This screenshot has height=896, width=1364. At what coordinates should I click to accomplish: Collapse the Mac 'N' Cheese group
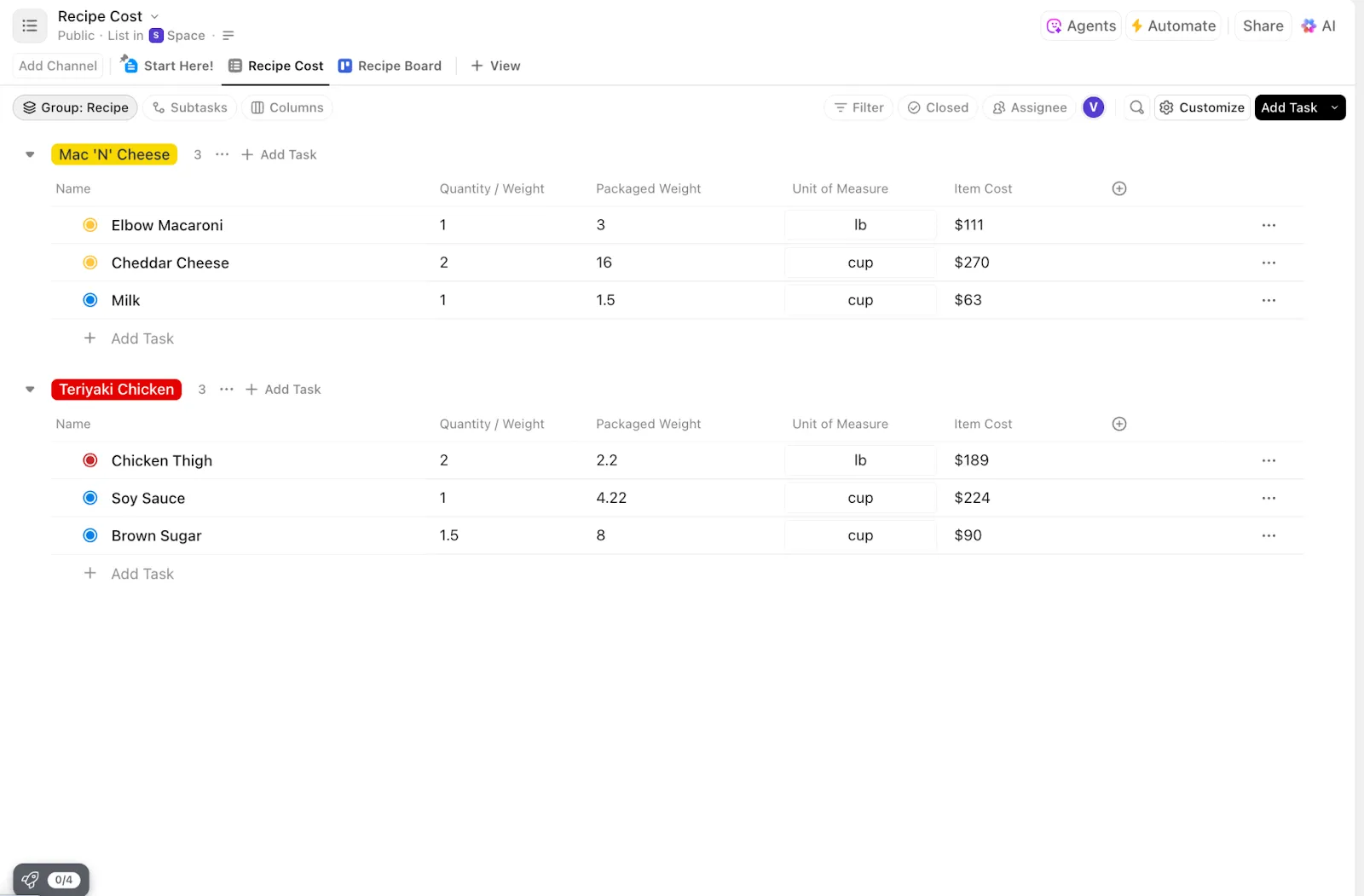coord(30,154)
